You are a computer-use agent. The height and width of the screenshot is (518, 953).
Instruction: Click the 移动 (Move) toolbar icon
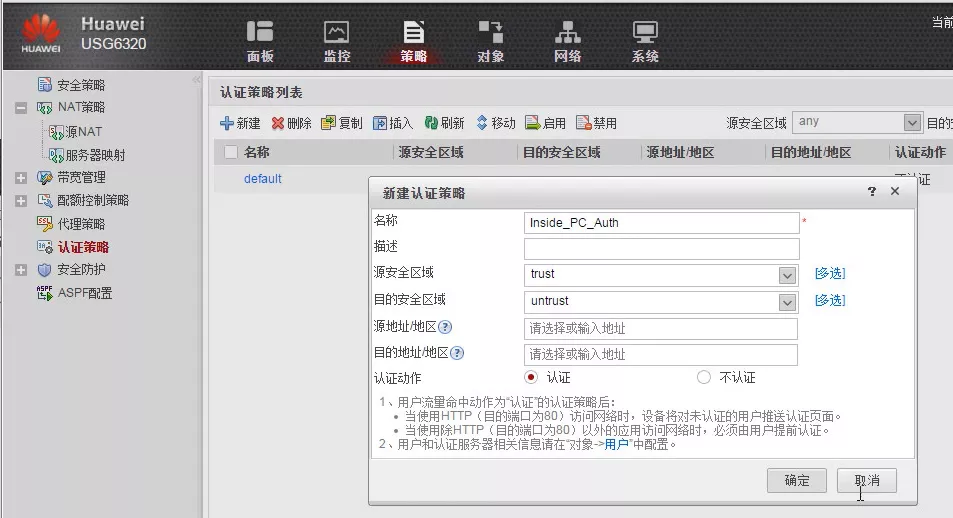point(482,123)
